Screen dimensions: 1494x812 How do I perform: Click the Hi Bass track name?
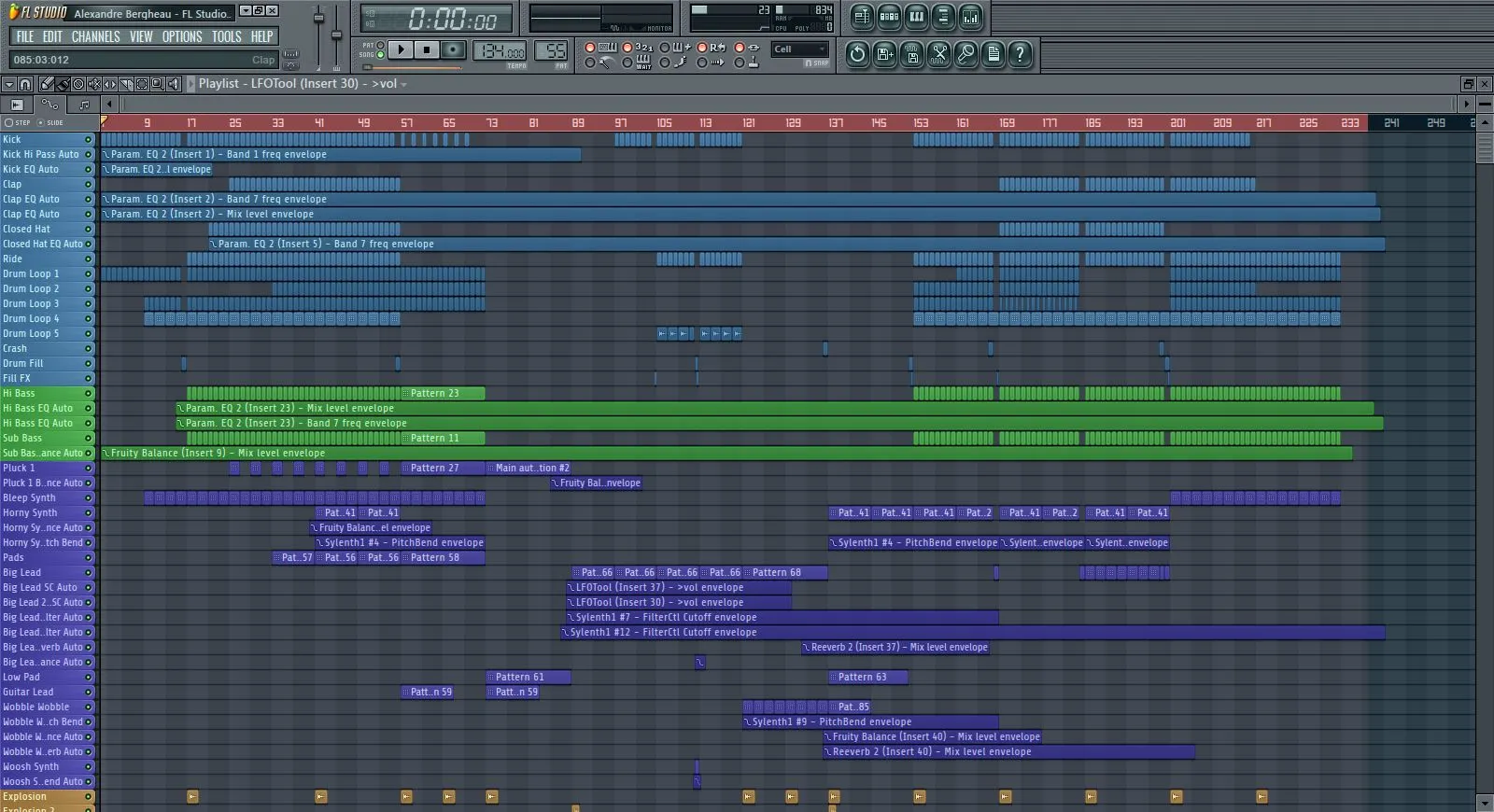click(x=19, y=393)
